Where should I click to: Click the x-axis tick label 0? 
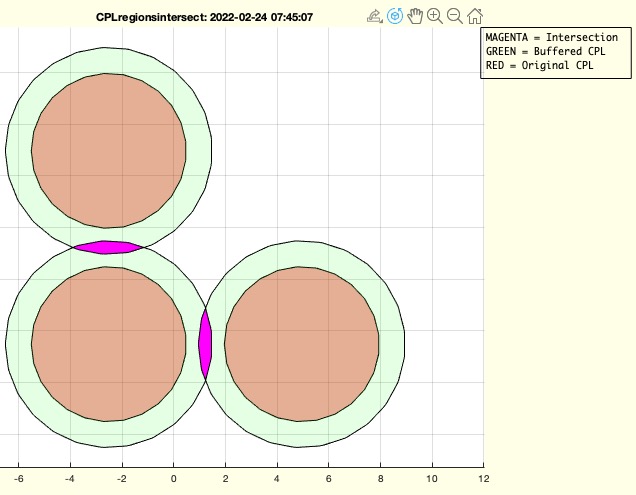point(174,480)
